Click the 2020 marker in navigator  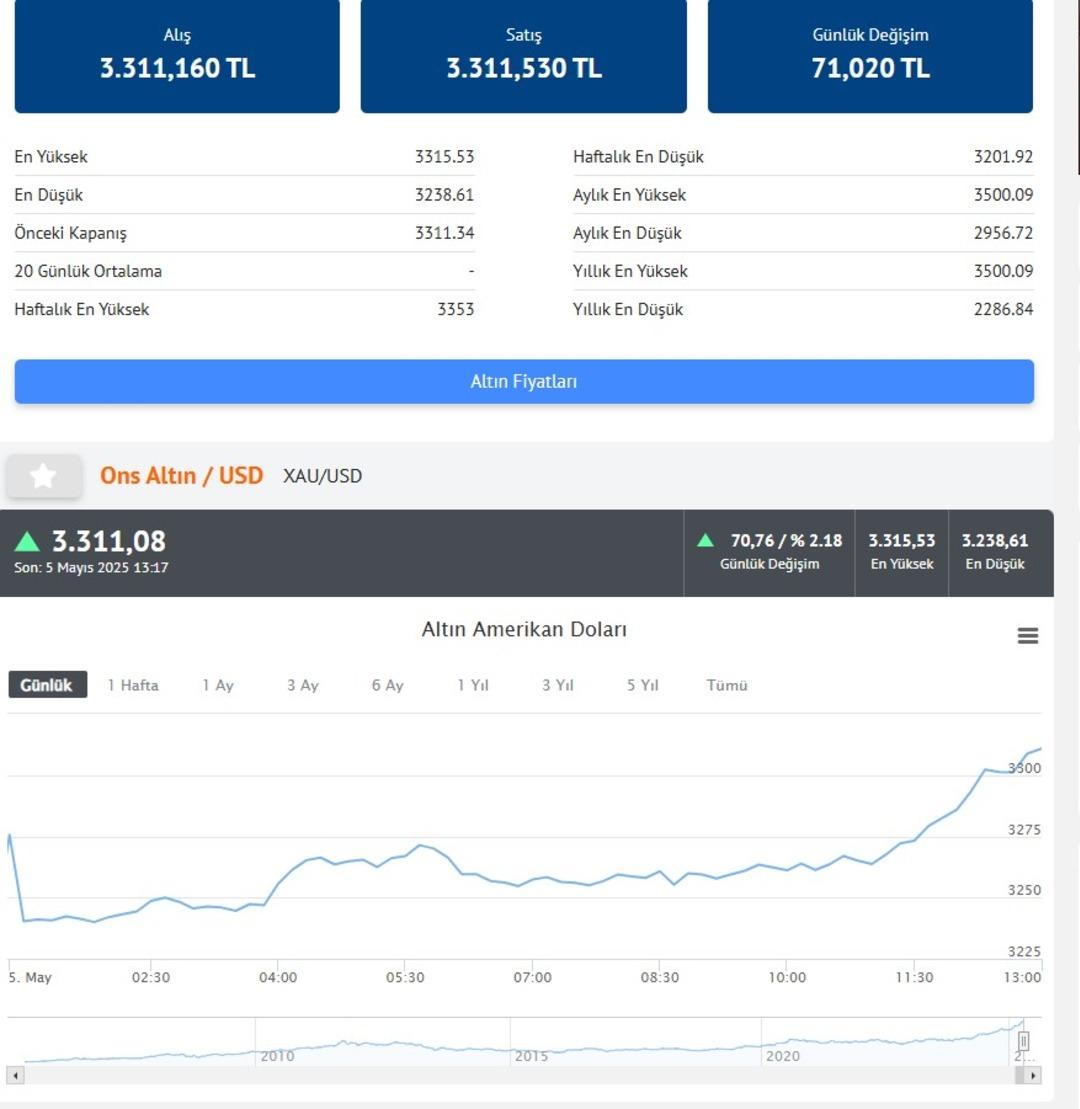pyautogui.click(x=783, y=1056)
